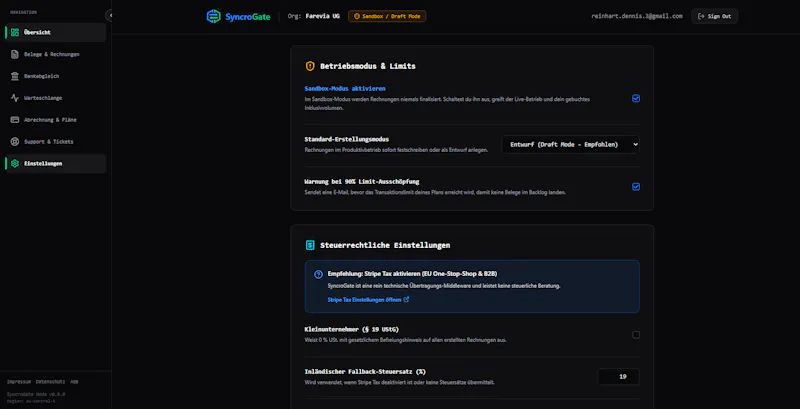Open the Warteschlange queue page
The width and height of the screenshot is (800, 409).
point(56,98)
